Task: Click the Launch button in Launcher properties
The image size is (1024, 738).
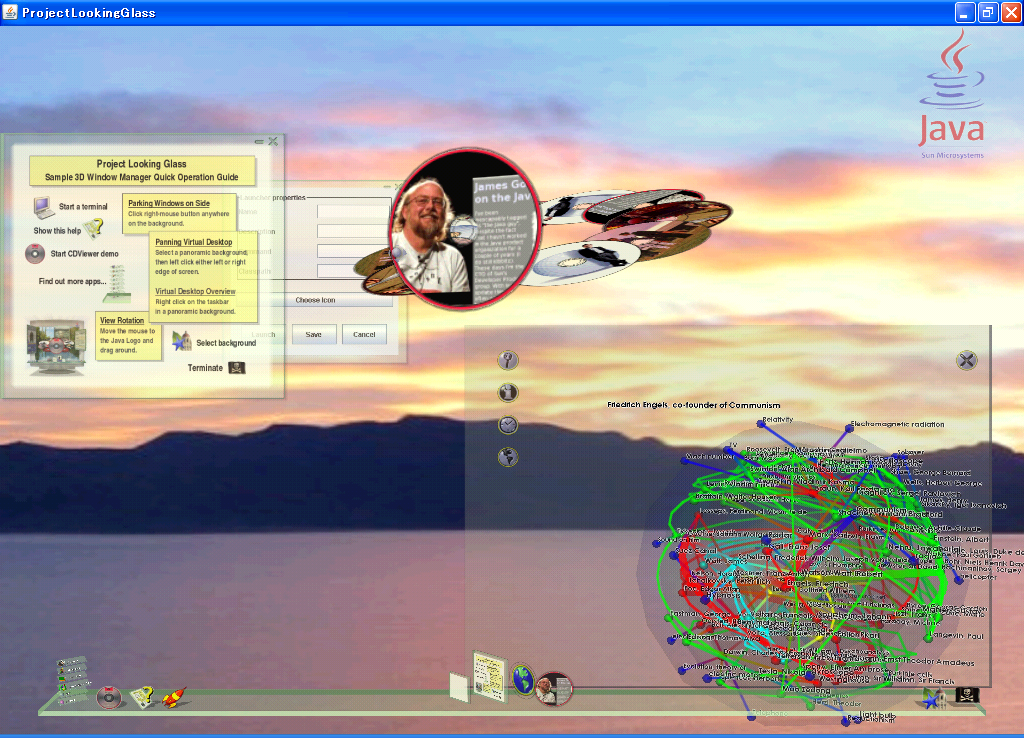Action: click(x=263, y=334)
